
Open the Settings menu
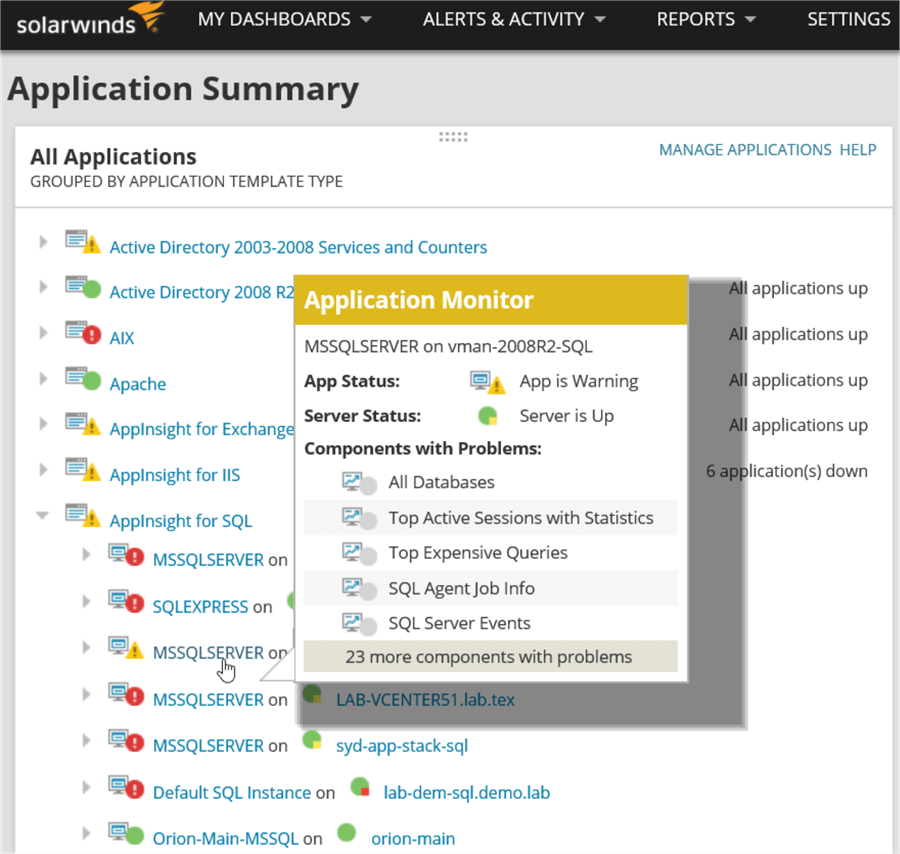point(848,20)
